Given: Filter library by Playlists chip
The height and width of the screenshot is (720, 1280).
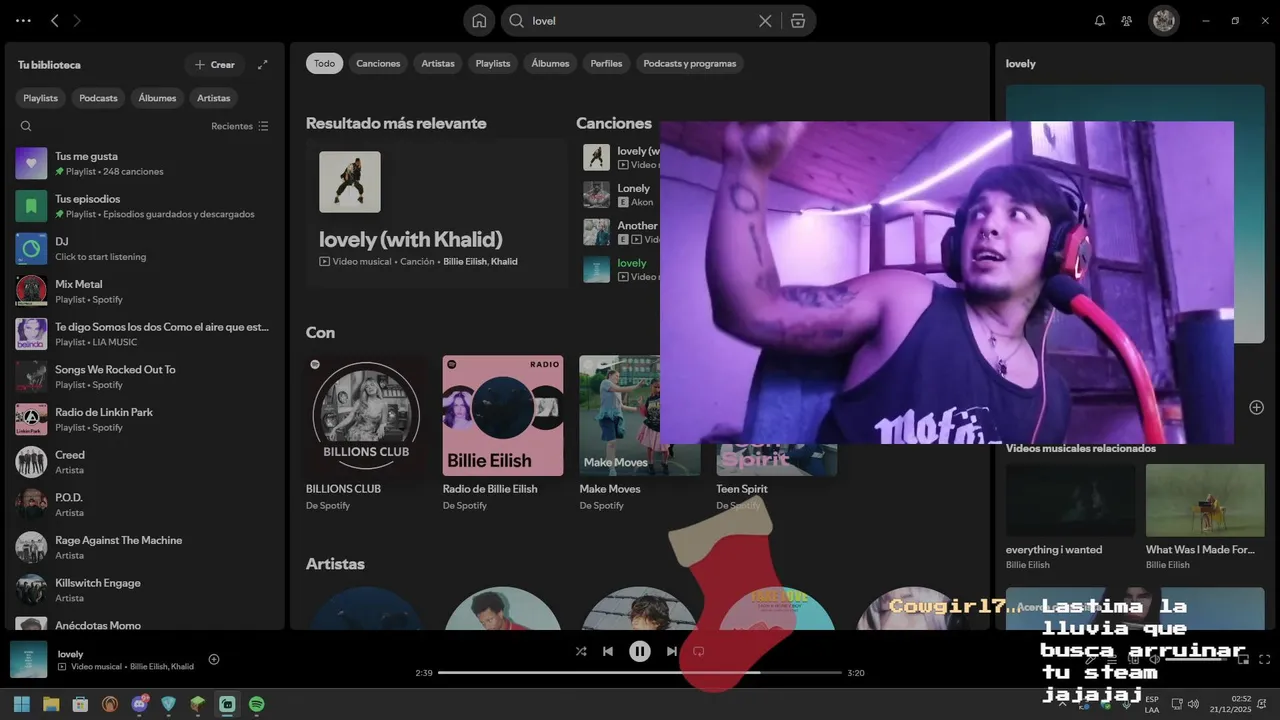Looking at the screenshot, I should (x=41, y=98).
